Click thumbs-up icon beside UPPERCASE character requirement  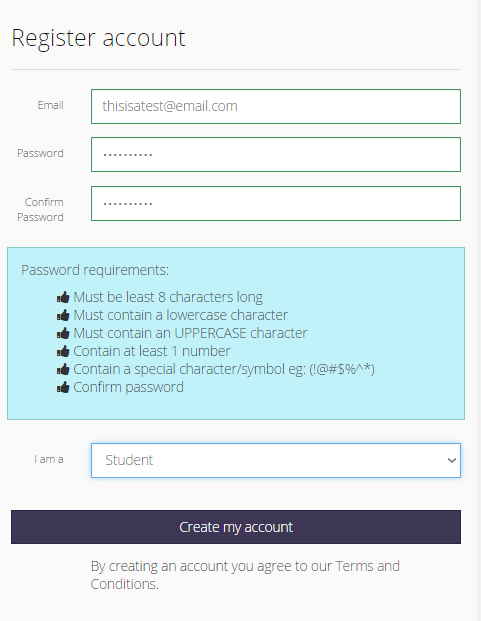pos(63,333)
